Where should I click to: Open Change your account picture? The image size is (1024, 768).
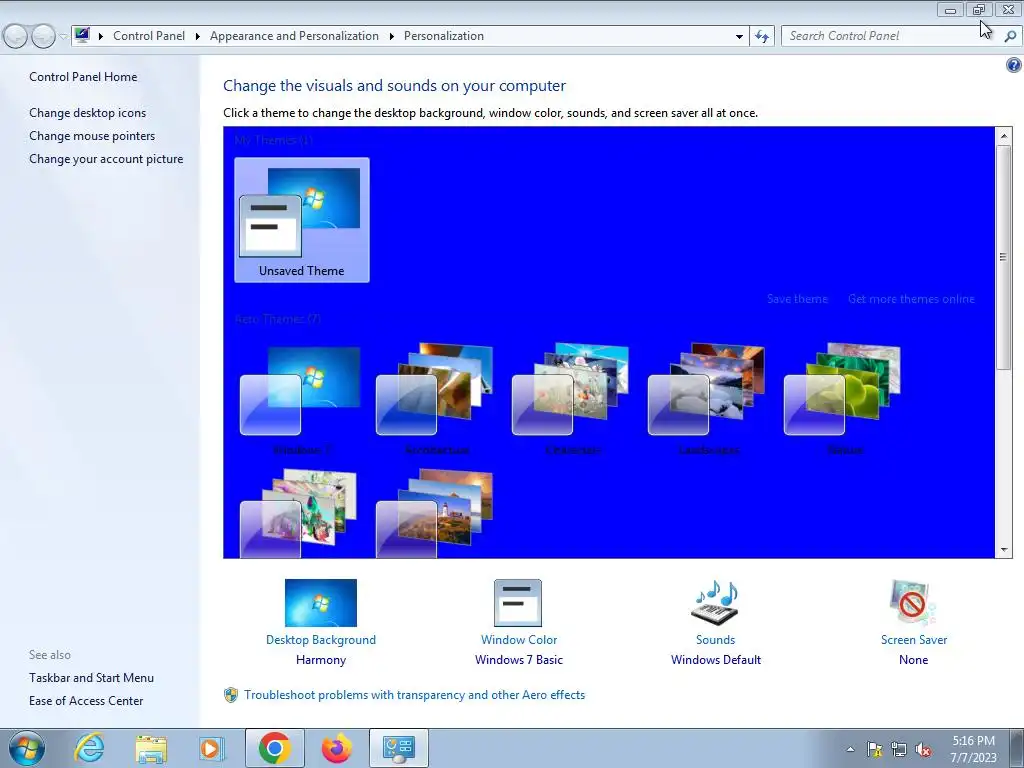(106, 159)
